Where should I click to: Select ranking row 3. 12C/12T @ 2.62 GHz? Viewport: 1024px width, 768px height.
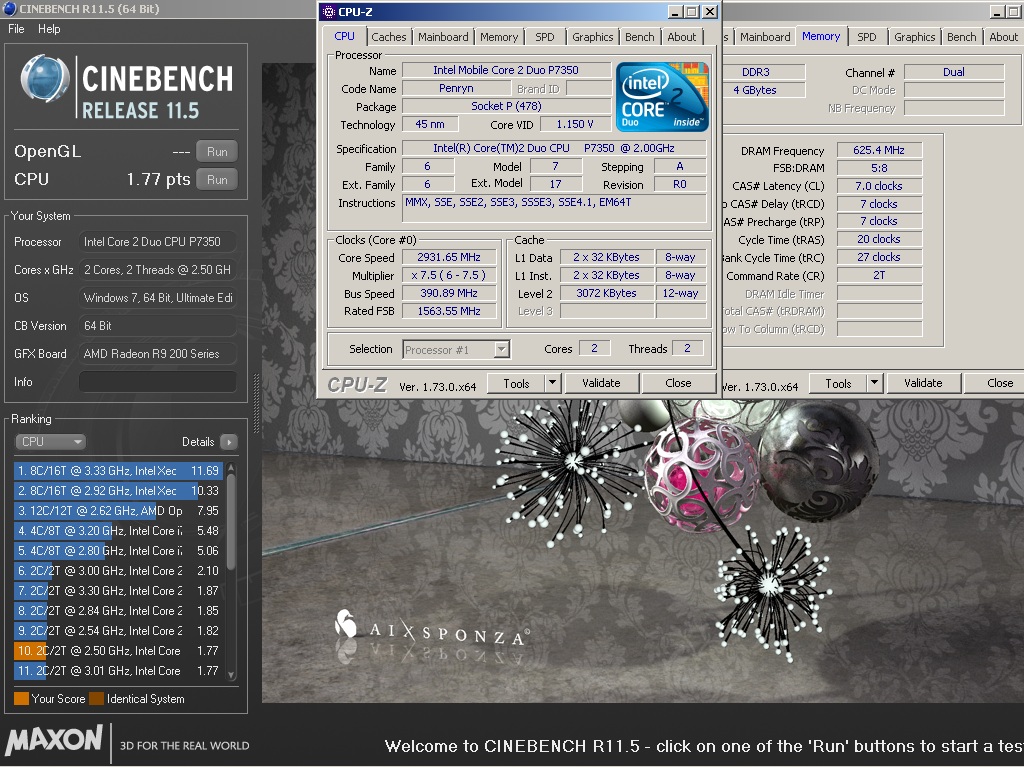(118, 511)
